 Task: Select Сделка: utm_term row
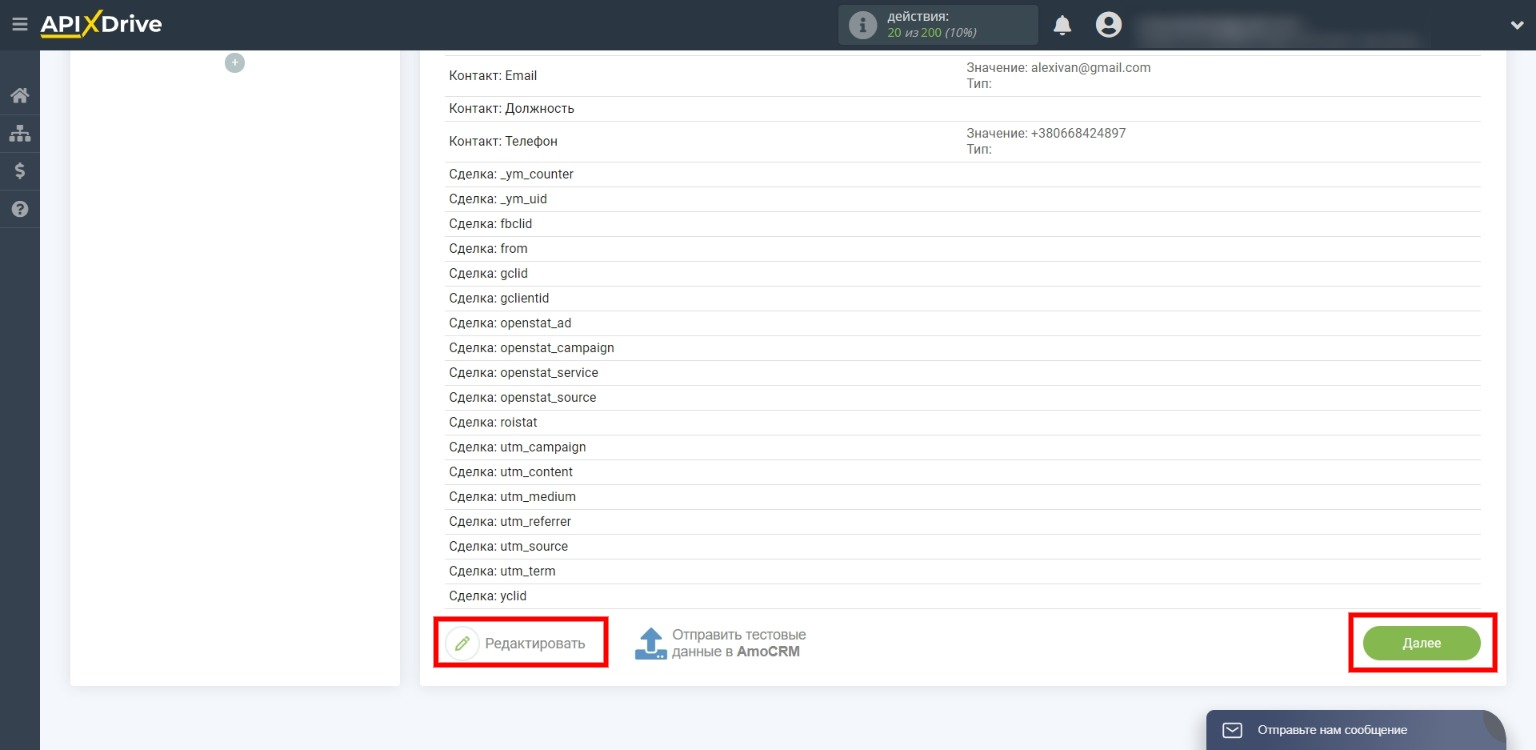point(963,571)
